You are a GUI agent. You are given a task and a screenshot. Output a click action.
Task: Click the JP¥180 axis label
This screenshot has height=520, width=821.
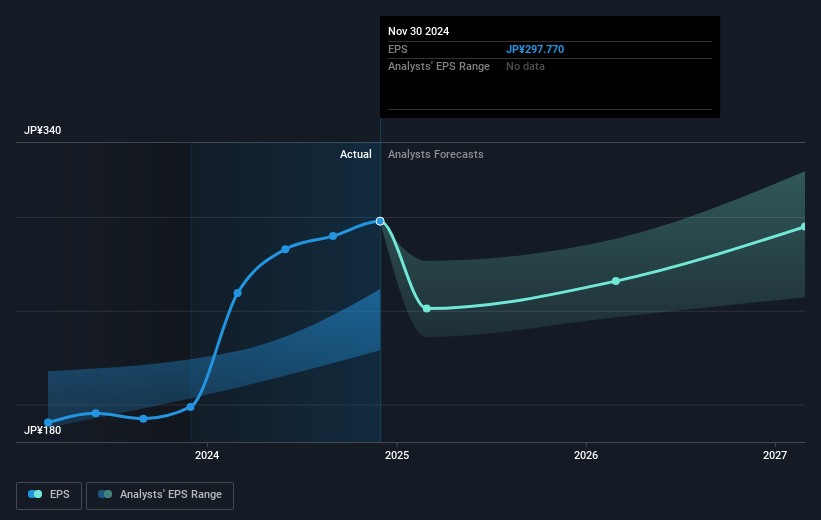point(42,430)
